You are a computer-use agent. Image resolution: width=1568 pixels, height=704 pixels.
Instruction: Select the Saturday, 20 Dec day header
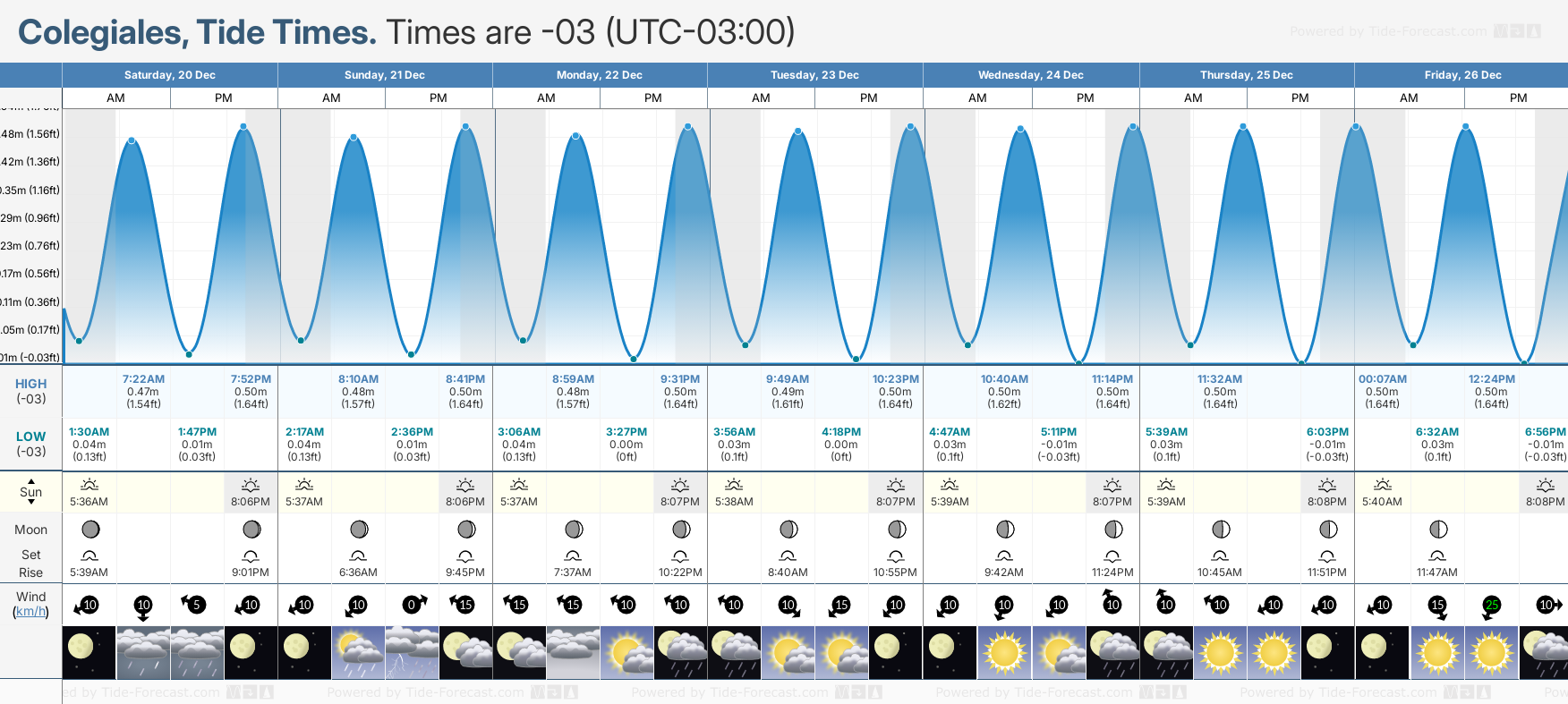[170, 75]
